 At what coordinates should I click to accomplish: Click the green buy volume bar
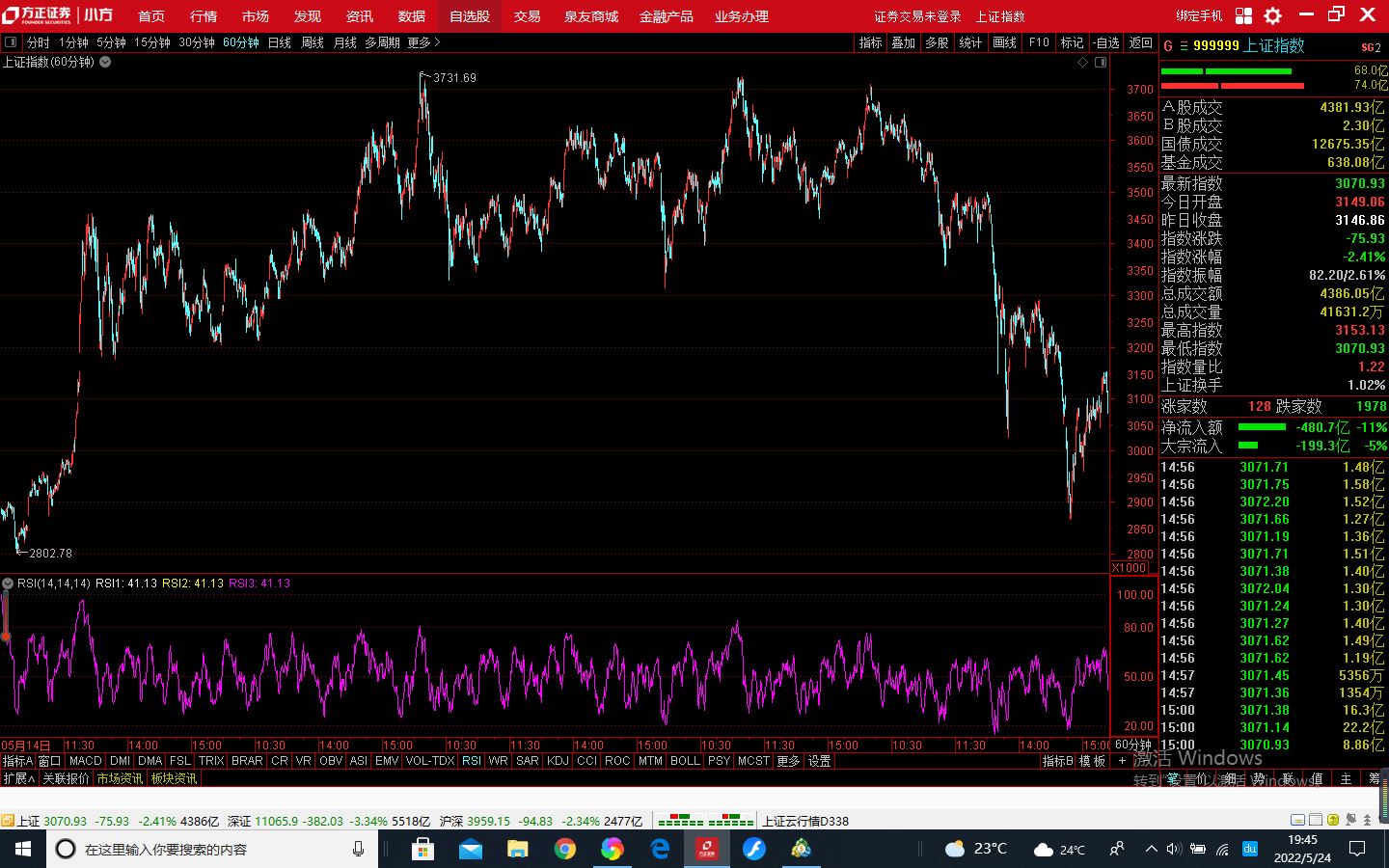tap(1226, 70)
